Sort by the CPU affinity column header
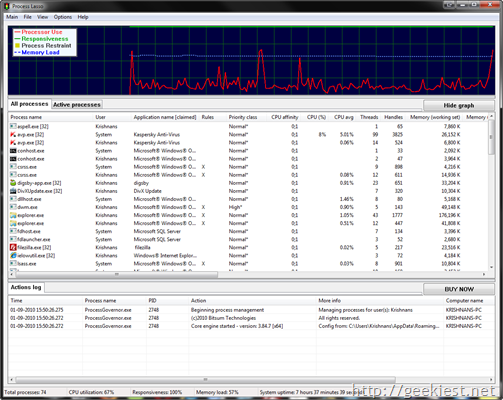Image resolution: width=503 pixels, height=400 pixels. tap(285, 117)
